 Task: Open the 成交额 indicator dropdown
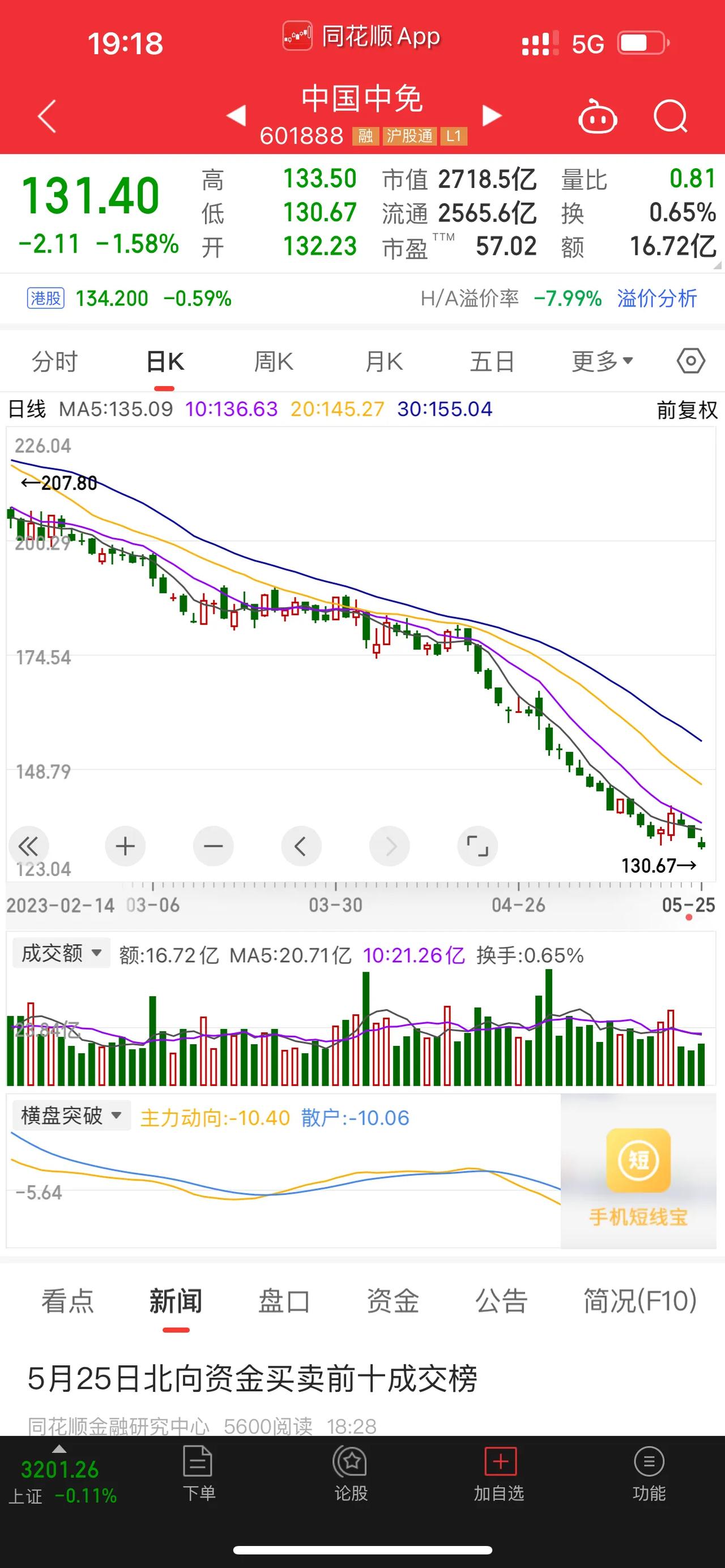(x=61, y=952)
